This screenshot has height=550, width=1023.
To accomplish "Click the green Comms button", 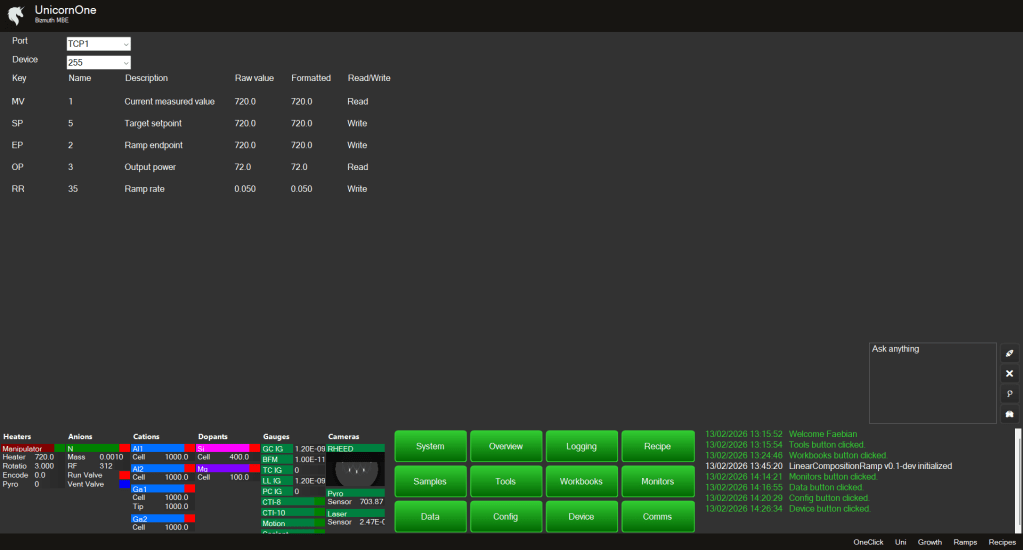I will (657, 516).
